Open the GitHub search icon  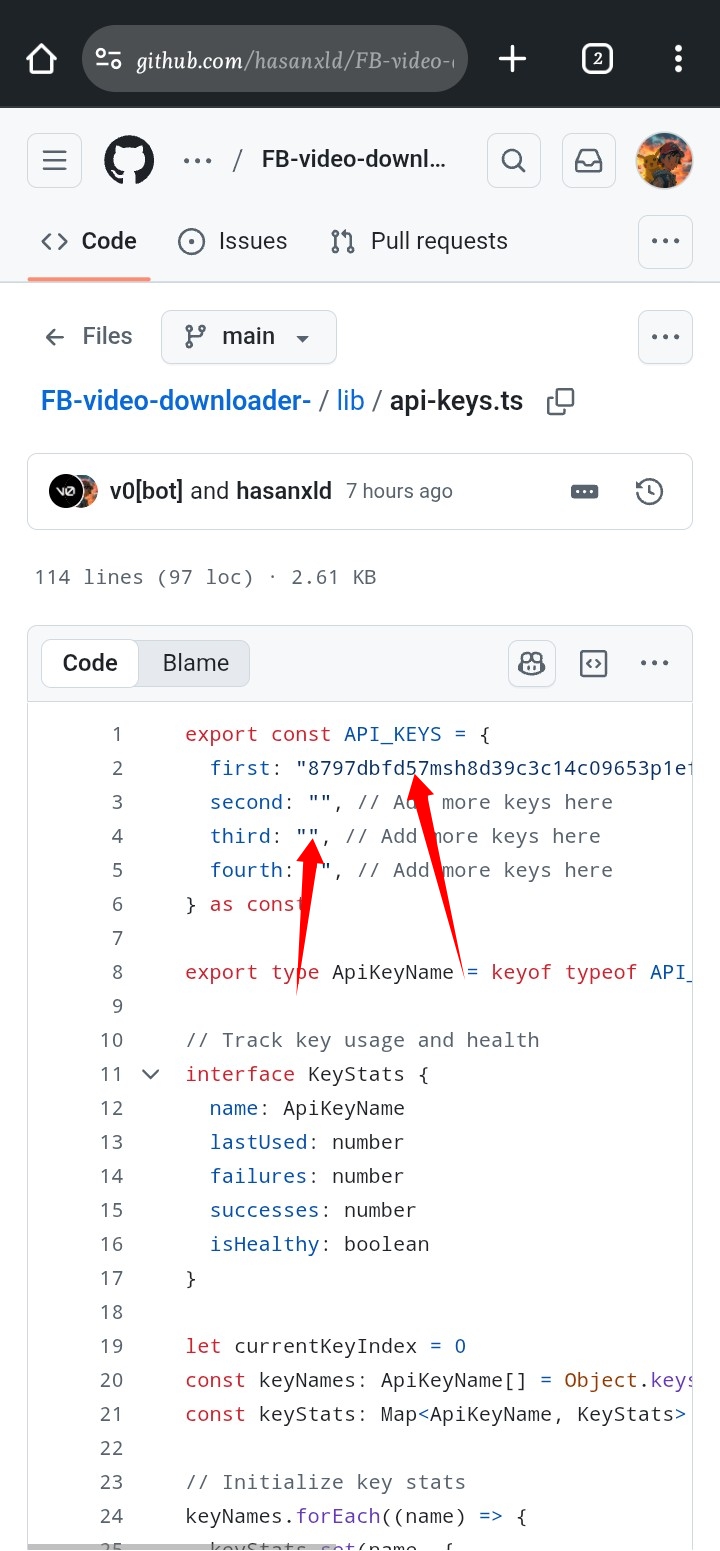pos(514,160)
